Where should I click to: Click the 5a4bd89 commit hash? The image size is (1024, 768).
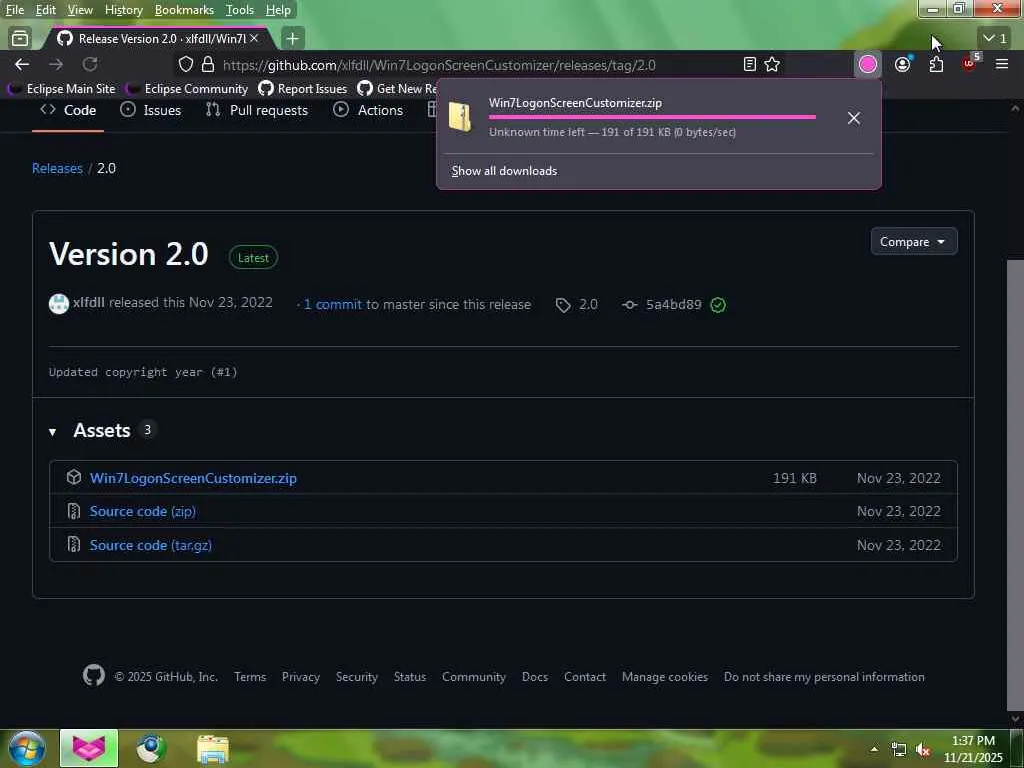673,304
